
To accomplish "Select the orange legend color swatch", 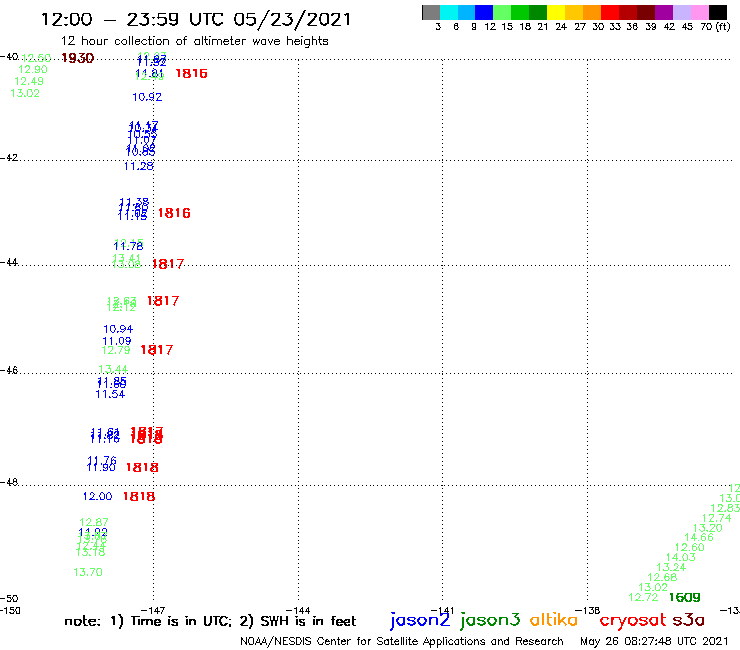I will [x=592, y=12].
